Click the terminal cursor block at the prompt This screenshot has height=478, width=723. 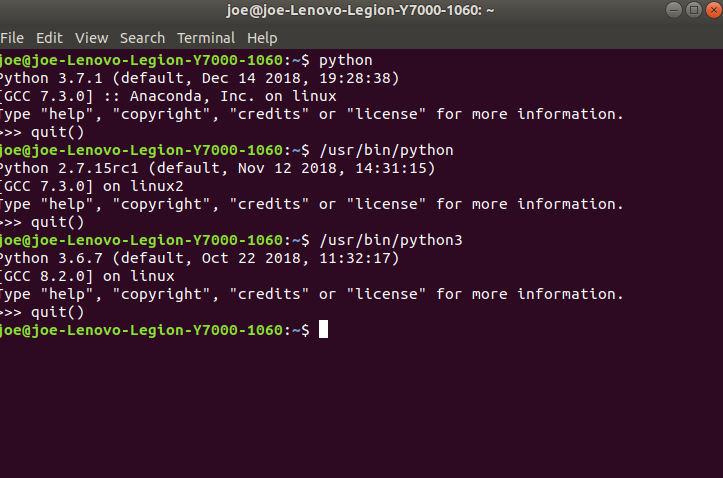[x=323, y=329]
